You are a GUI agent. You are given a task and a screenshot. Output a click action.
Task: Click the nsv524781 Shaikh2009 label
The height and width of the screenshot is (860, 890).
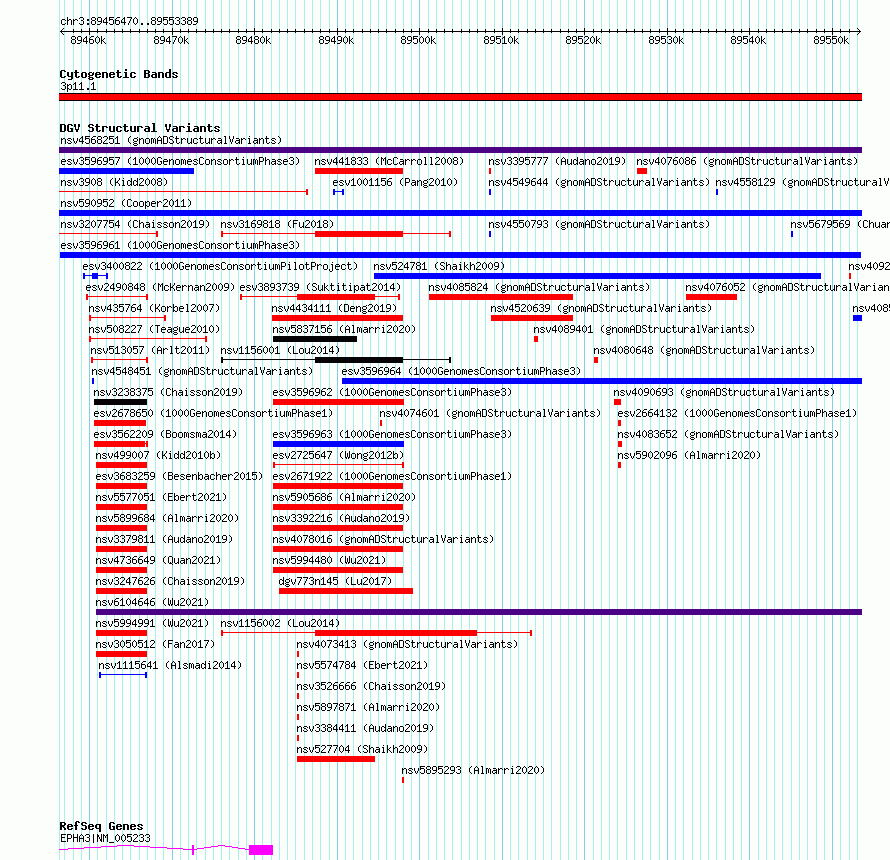pyautogui.click(x=439, y=266)
